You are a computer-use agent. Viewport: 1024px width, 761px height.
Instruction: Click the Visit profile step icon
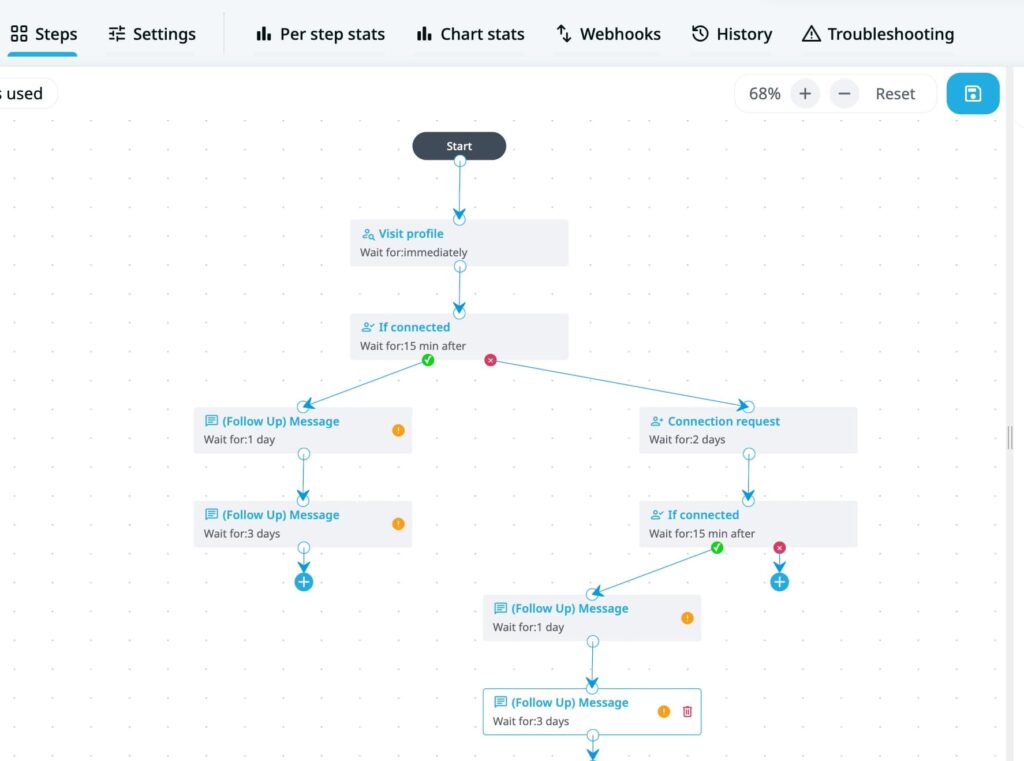[x=370, y=233]
